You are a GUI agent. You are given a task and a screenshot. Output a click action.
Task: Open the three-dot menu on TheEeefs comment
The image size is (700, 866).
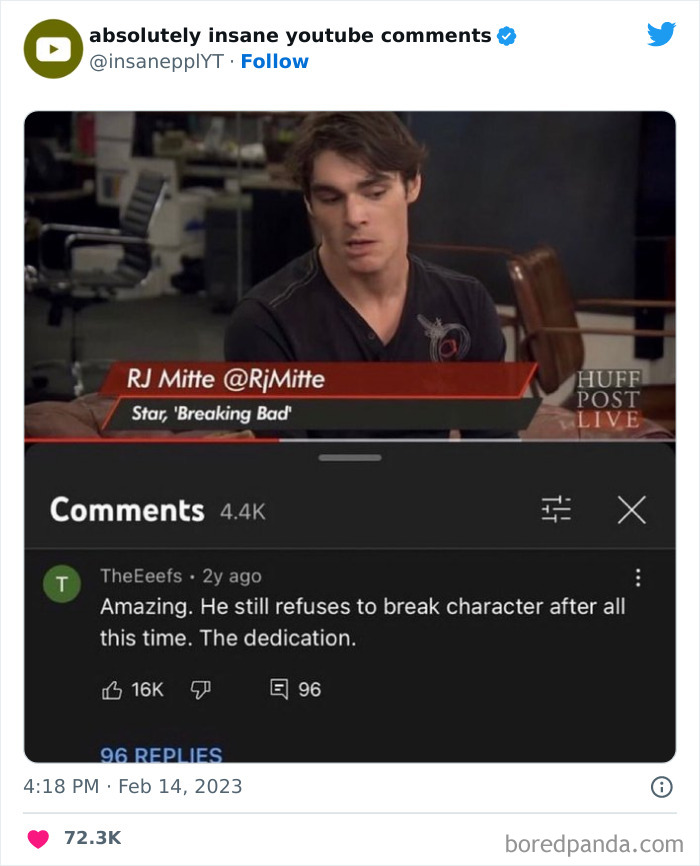point(638,578)
